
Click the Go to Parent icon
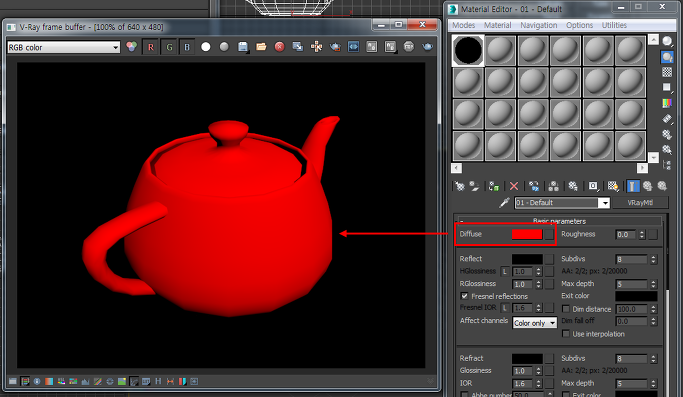pyautogui.click(x=648, y=187)
